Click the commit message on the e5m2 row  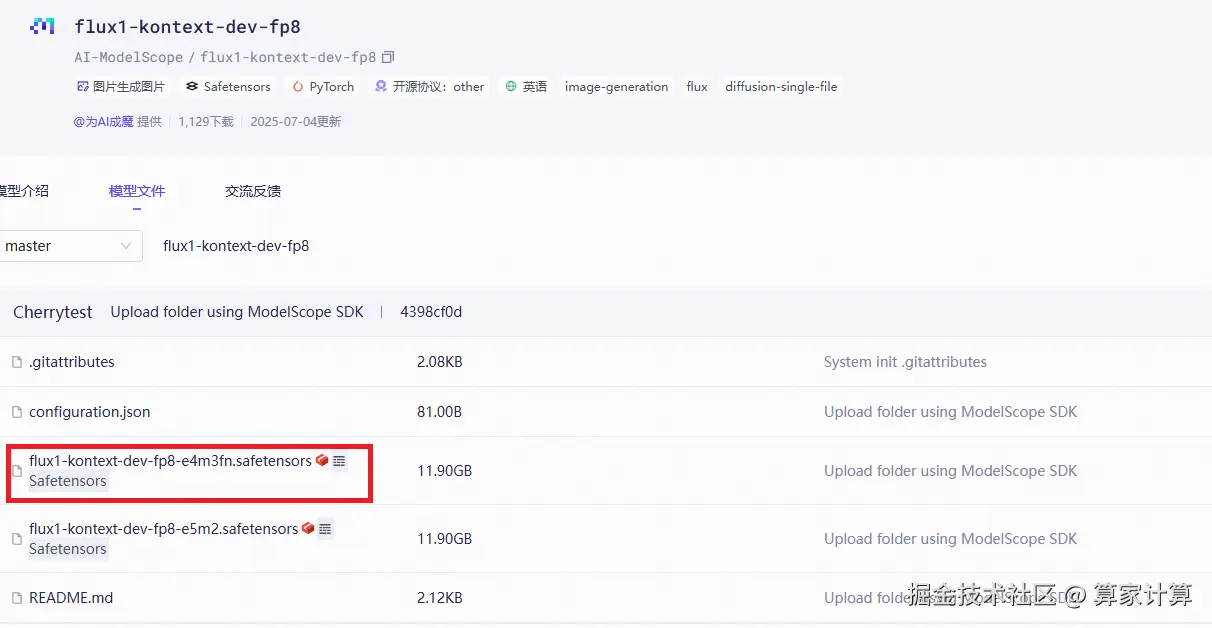[950, 539]
